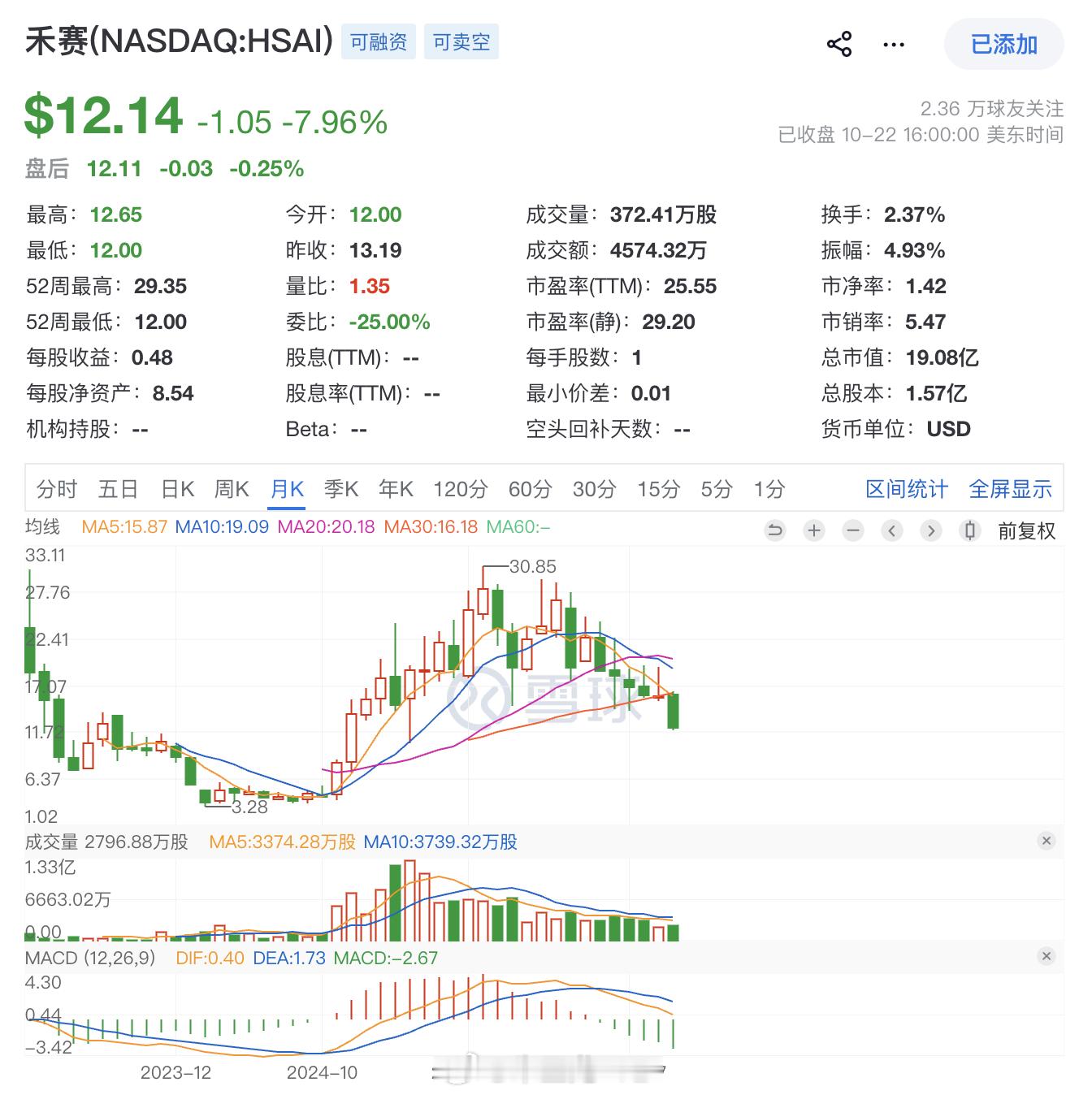Viewport: 1092px width, 1095px height.
Task: Zoom in the chart with plus icon
Action: pyautogui.click(x=814, y=530)
